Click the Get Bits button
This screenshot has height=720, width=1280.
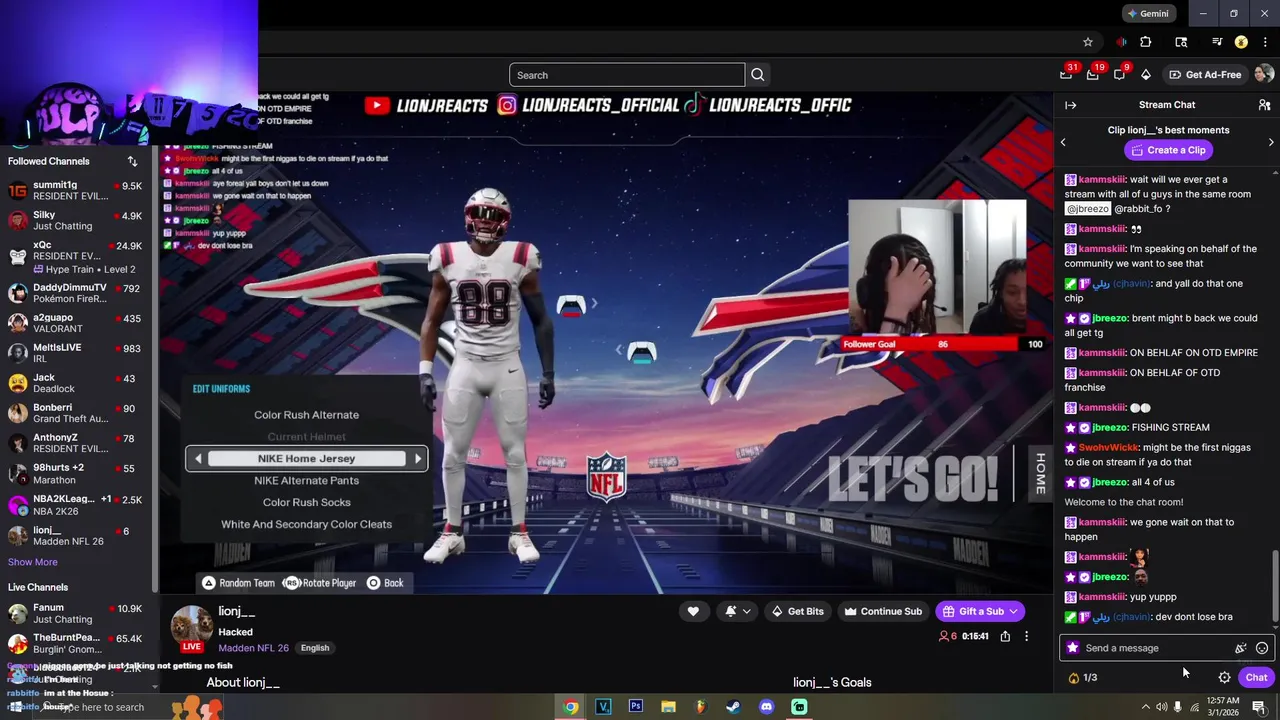(797, 611)
